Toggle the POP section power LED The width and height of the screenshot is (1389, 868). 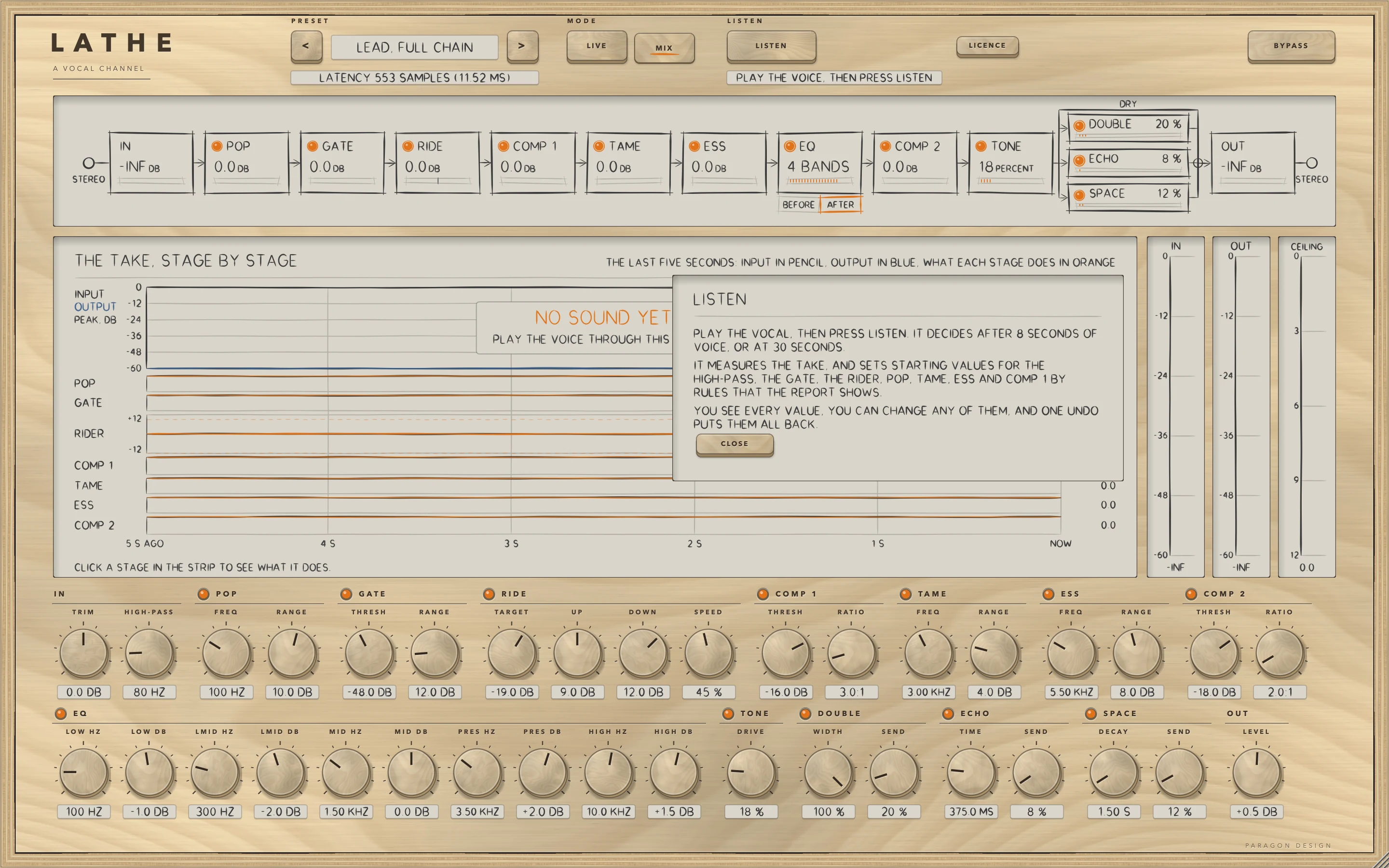click(x=203, y=594)
